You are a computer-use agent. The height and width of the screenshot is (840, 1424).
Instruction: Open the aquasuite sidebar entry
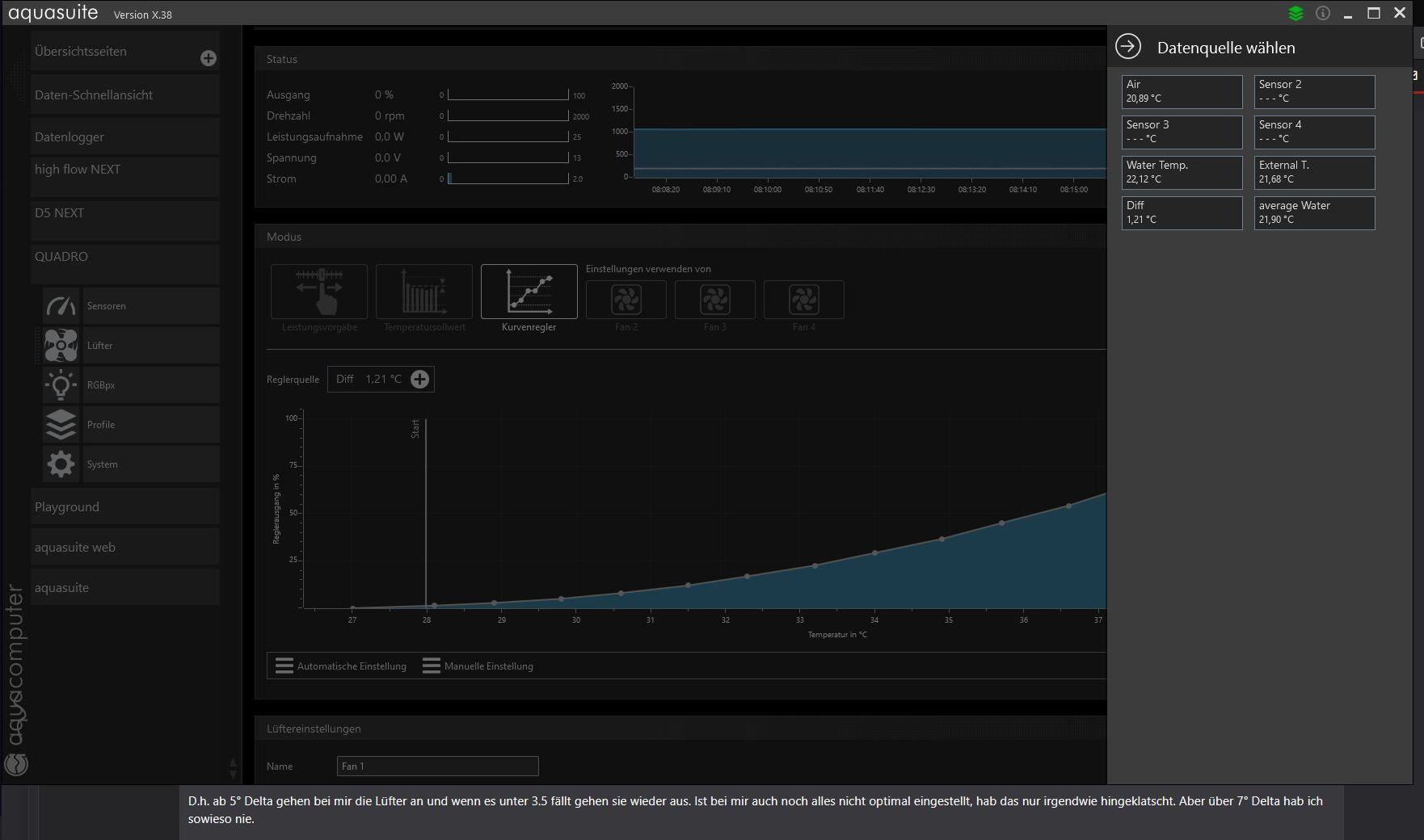pyautogui.click(x=124, y=587)
